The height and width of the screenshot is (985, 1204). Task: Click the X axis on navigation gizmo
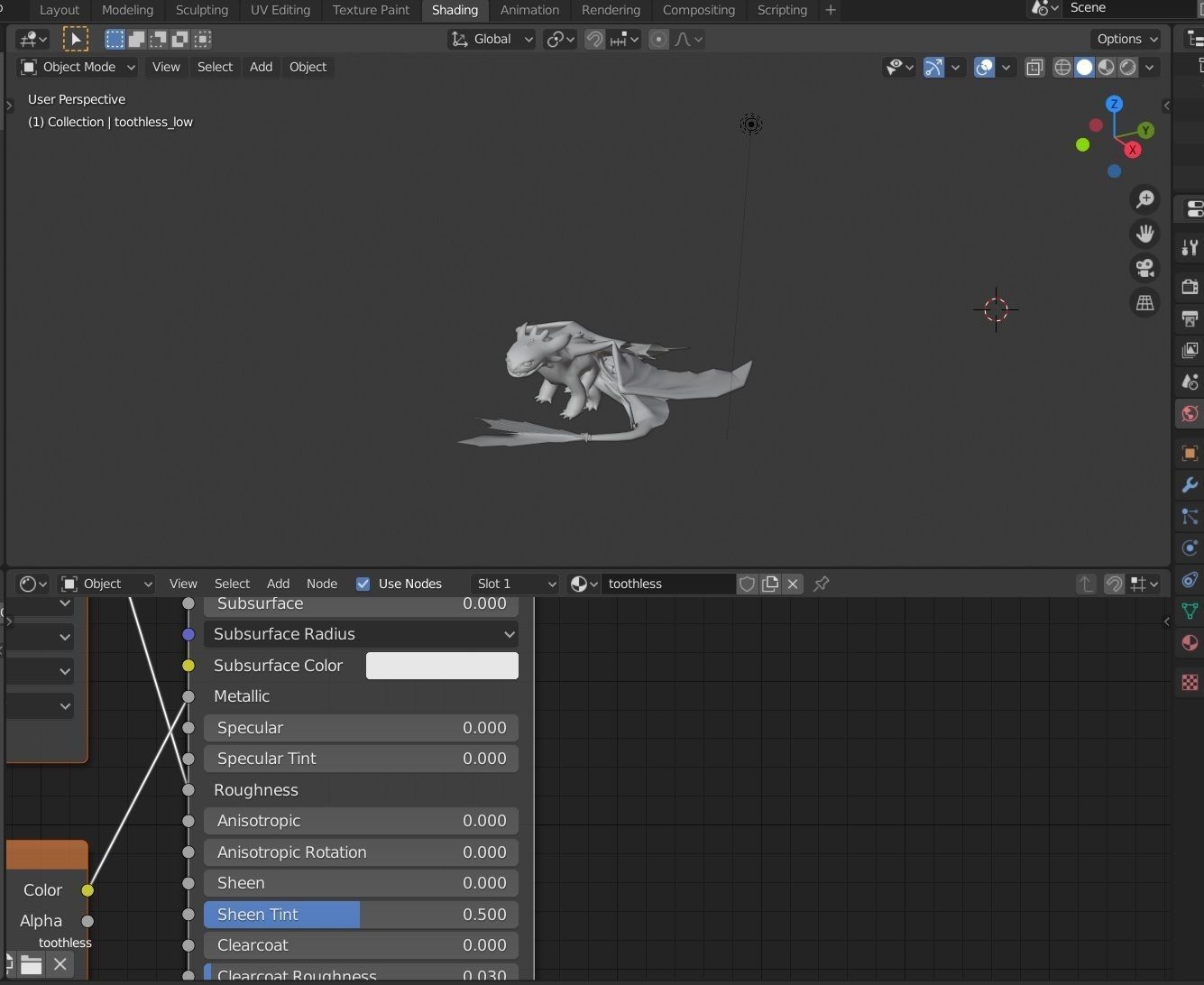click(1133, 150)
